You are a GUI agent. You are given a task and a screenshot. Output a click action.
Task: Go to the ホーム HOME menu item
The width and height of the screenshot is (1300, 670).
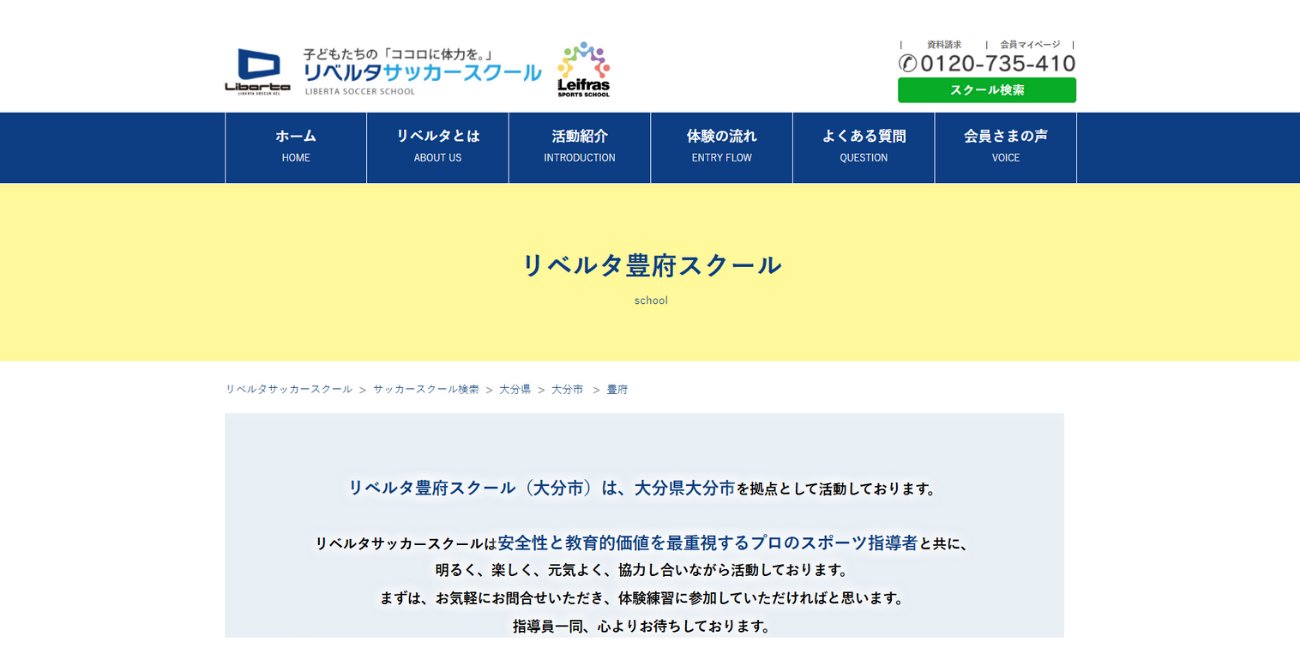[x=296, y=147]
